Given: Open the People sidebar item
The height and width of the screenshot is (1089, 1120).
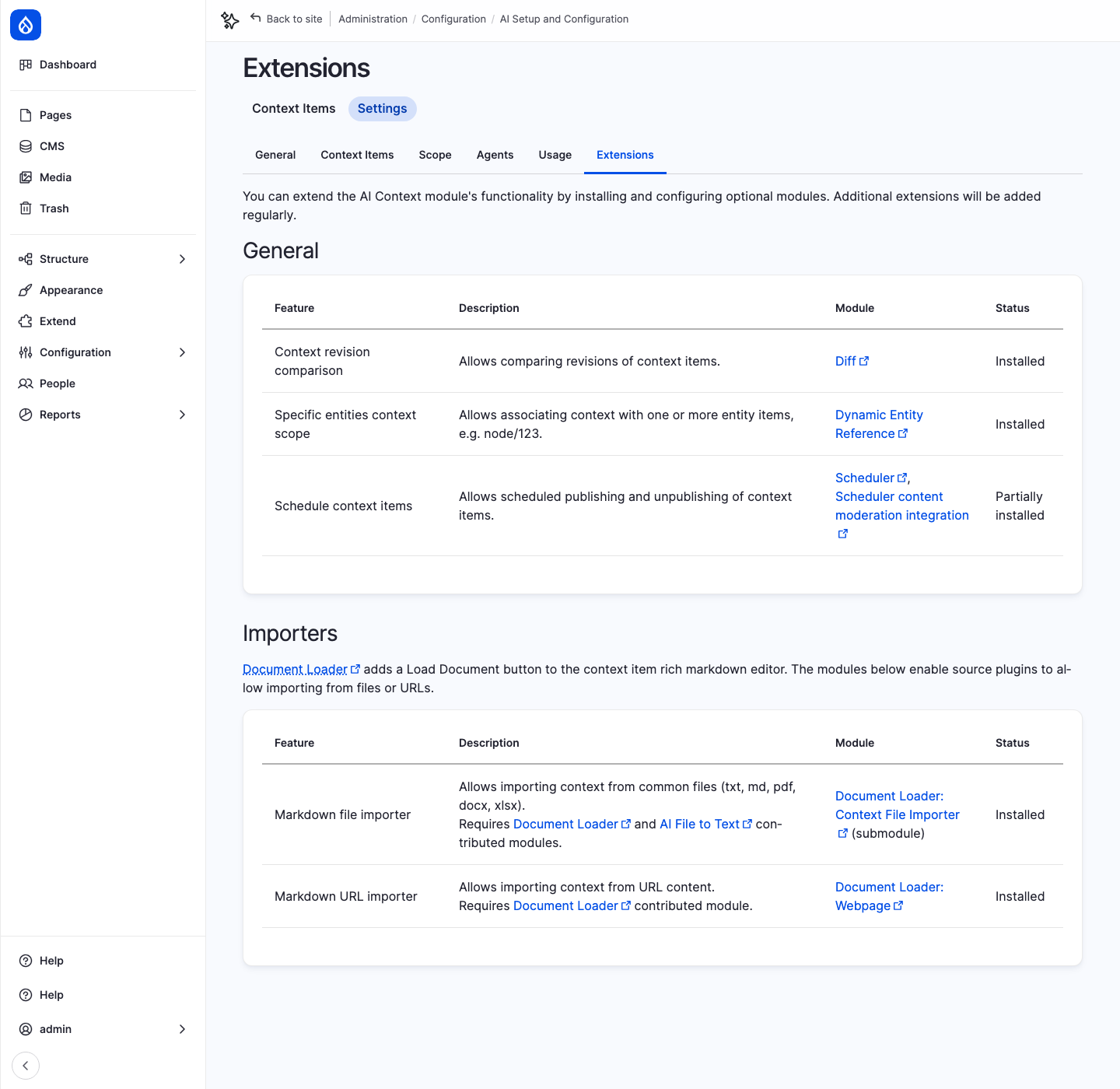Looking at the screenshot, I should click(103, 383).
